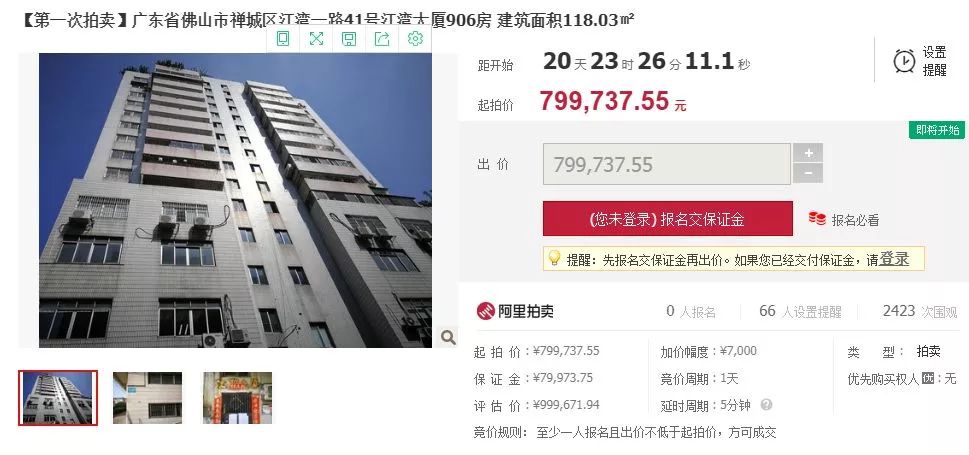Image resolution: width=969 pixels, height=455 pixels.
Task: Click the magnifier zoom icon on photo
Action: (x=448, y=337)
